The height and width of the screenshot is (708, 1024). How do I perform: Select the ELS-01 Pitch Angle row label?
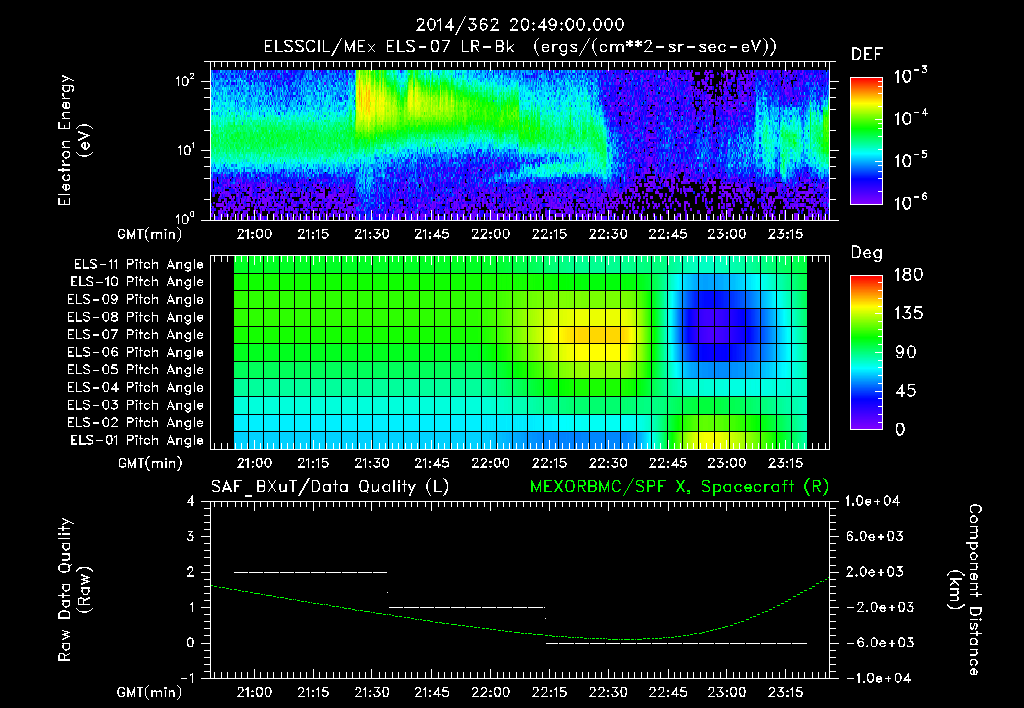pos(136,440)
